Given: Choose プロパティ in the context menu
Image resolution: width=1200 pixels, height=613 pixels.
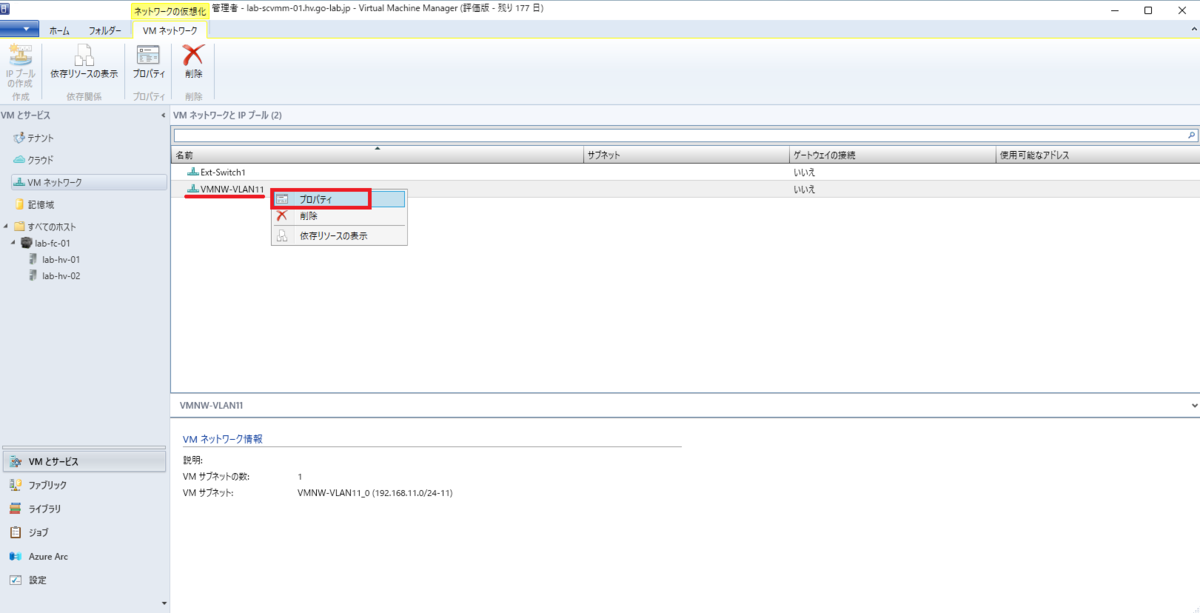Looking at the screenshot, I should pos(338,199).
